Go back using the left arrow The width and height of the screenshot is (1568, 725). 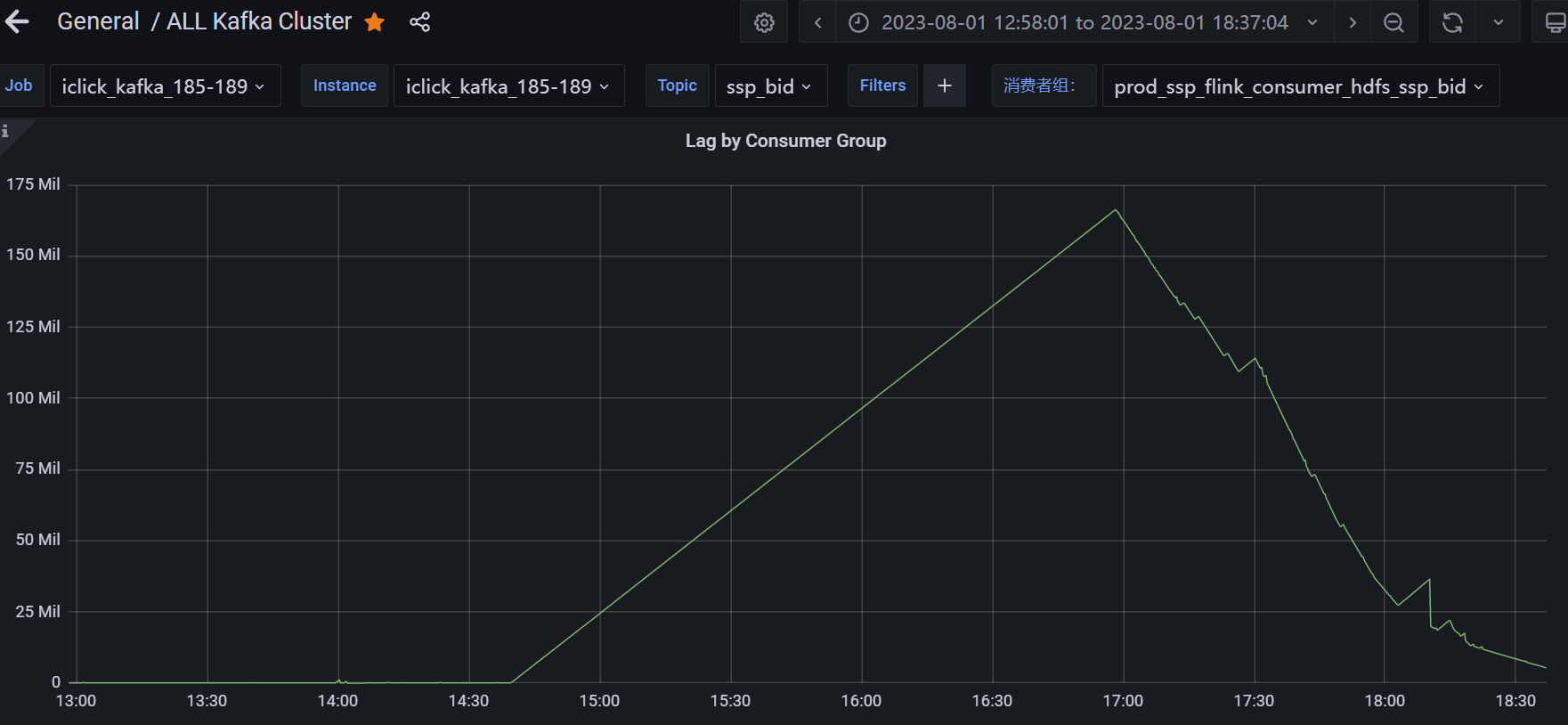(17, 22)
